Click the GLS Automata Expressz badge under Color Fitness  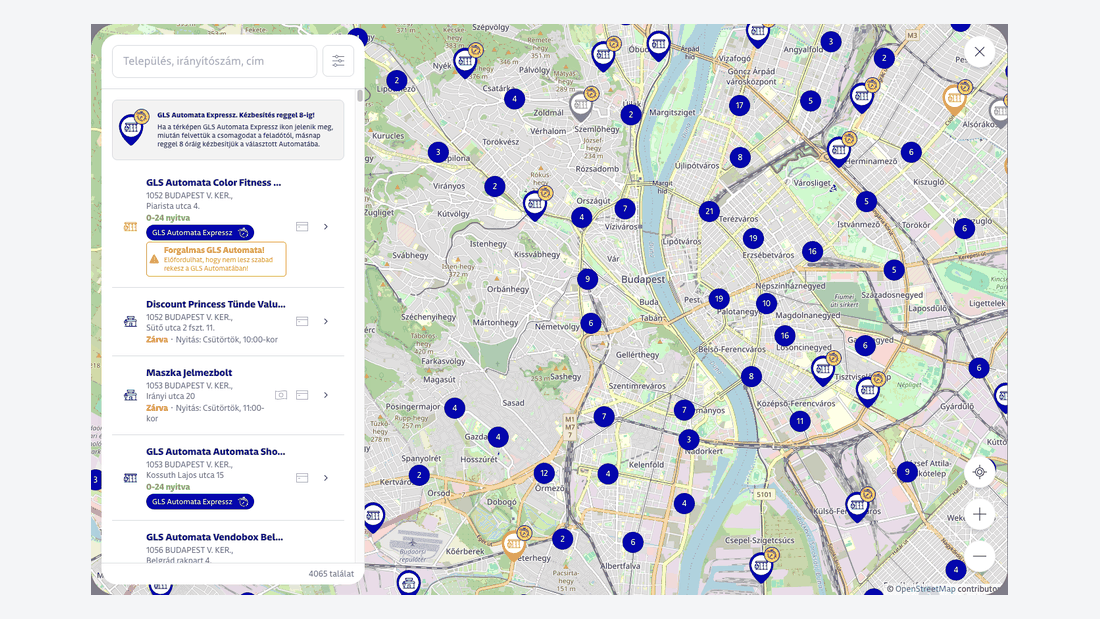[200, 232]
